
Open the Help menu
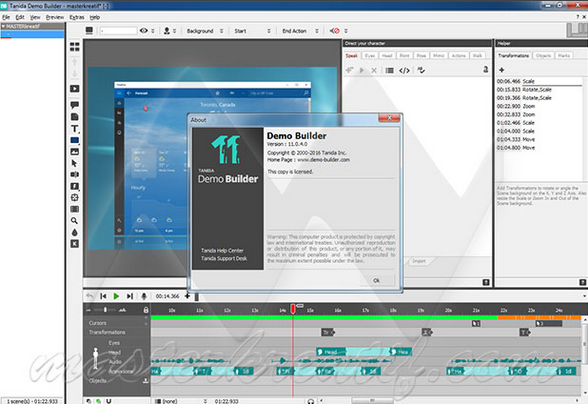(95, 17)
